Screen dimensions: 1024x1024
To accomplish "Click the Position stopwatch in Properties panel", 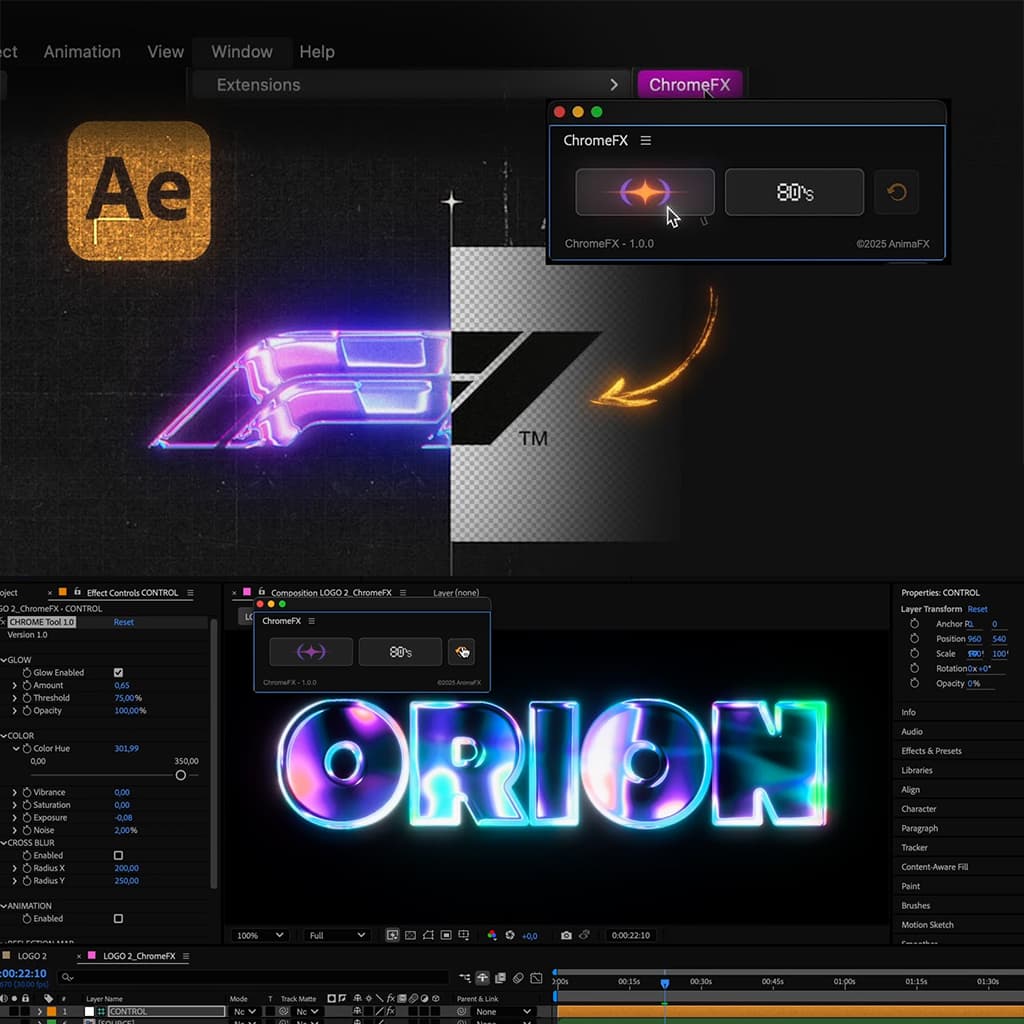I will pos(914,639).
